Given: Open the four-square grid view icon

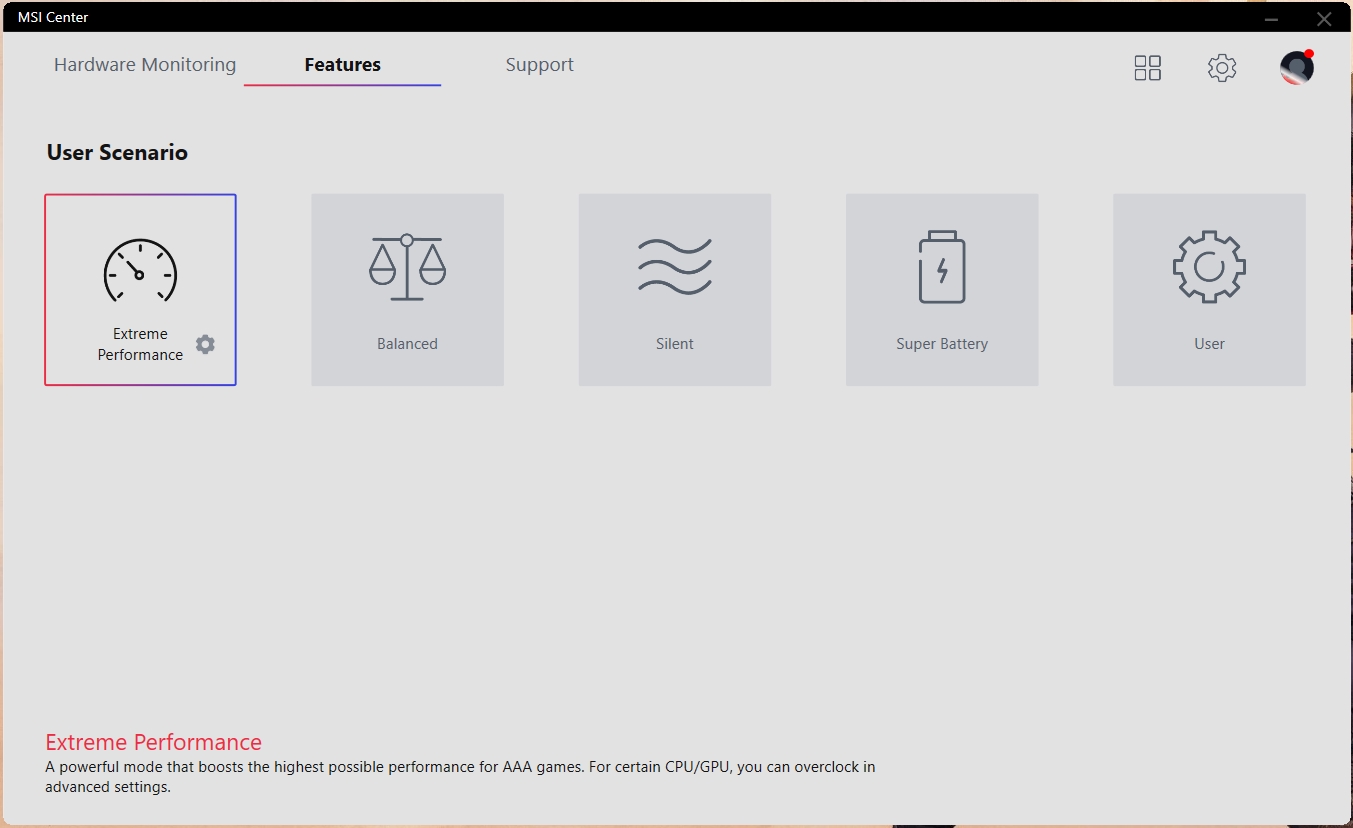Looking at the screenshot, I should click(1147, 68).
